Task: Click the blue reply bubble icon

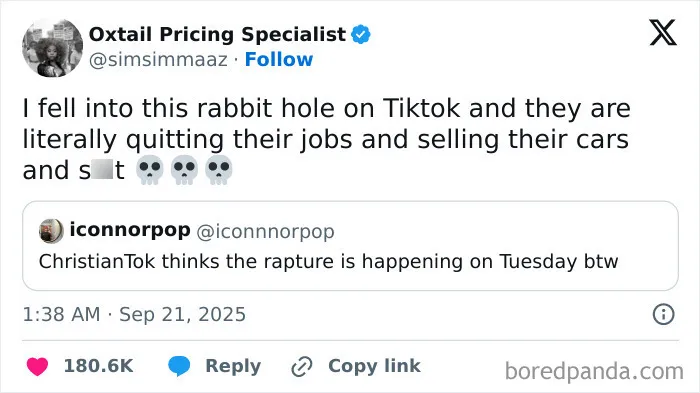Action: pyautogui.click(x=179, y=366)
